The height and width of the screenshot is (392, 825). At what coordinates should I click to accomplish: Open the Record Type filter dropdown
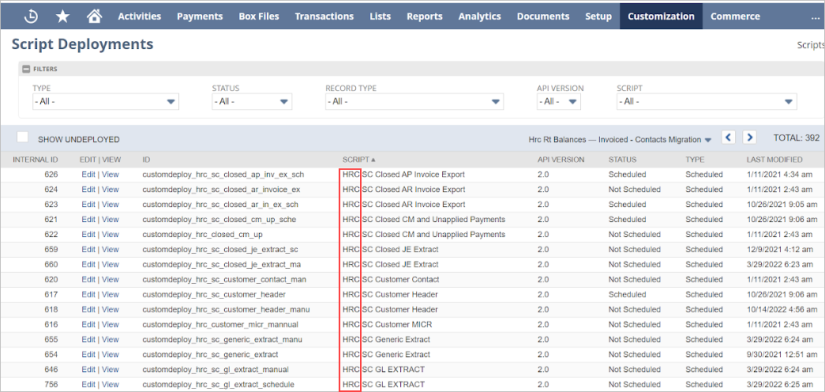tap(414, 102)
